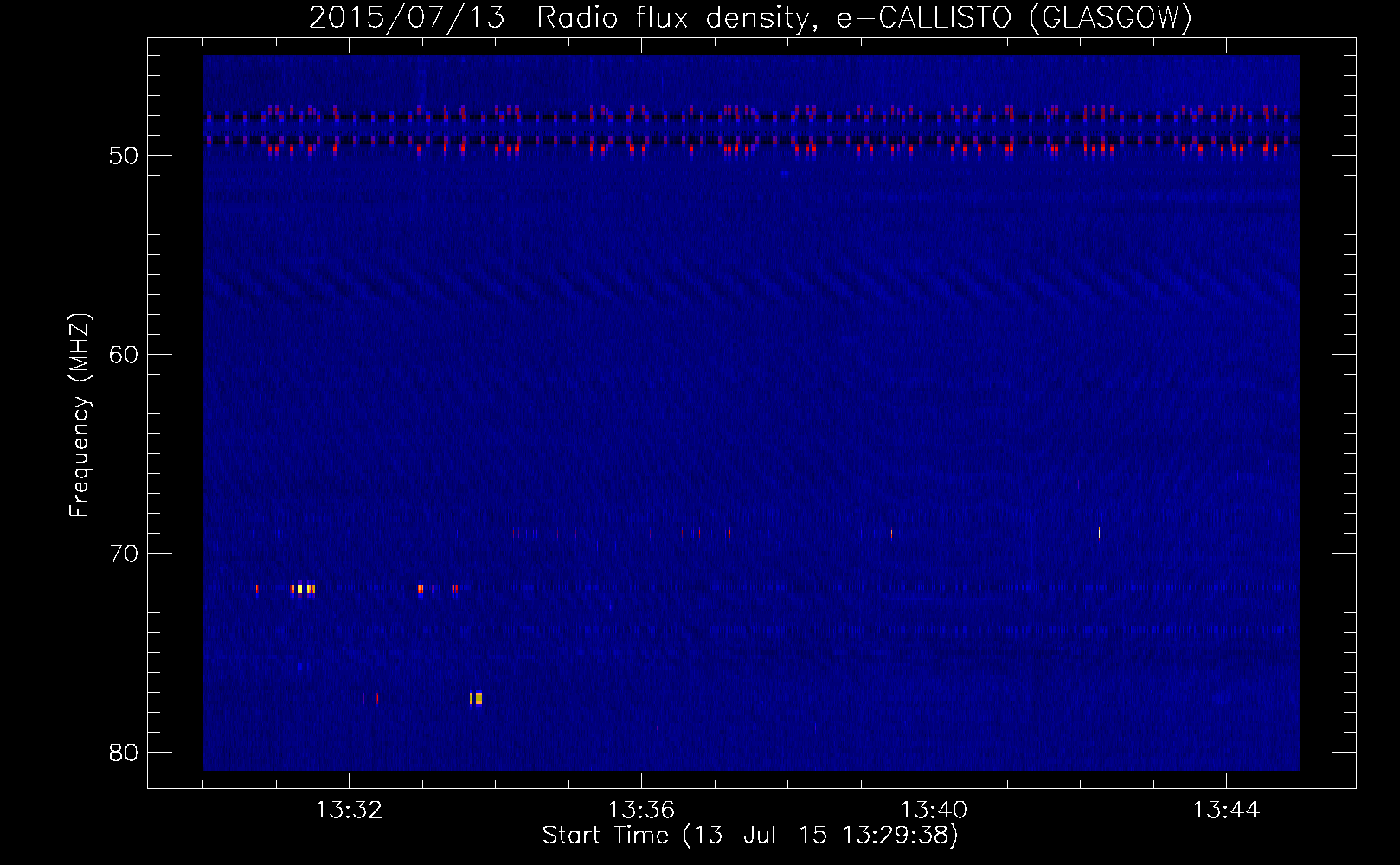Click the 13:32 time tick label

click(x=349, y=811)
